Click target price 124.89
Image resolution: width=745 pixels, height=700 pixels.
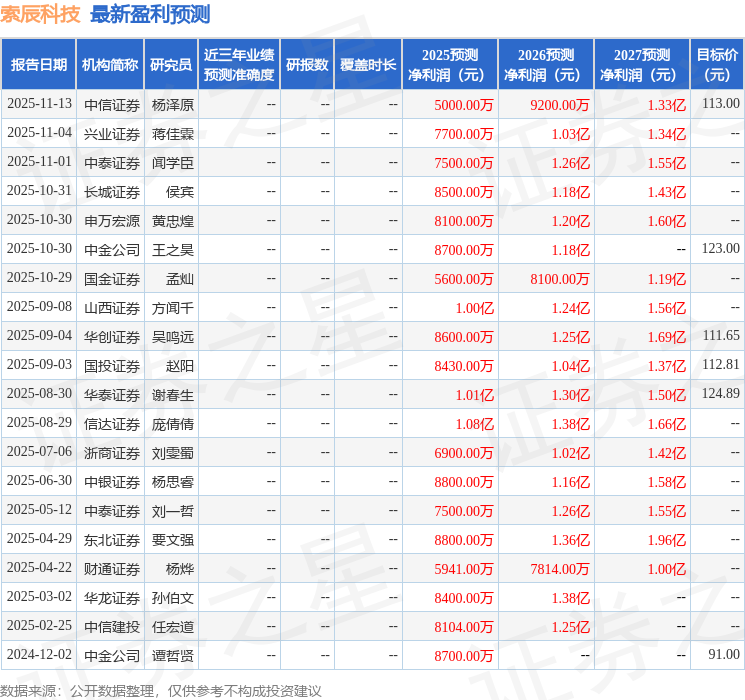(x=721, y=393)
